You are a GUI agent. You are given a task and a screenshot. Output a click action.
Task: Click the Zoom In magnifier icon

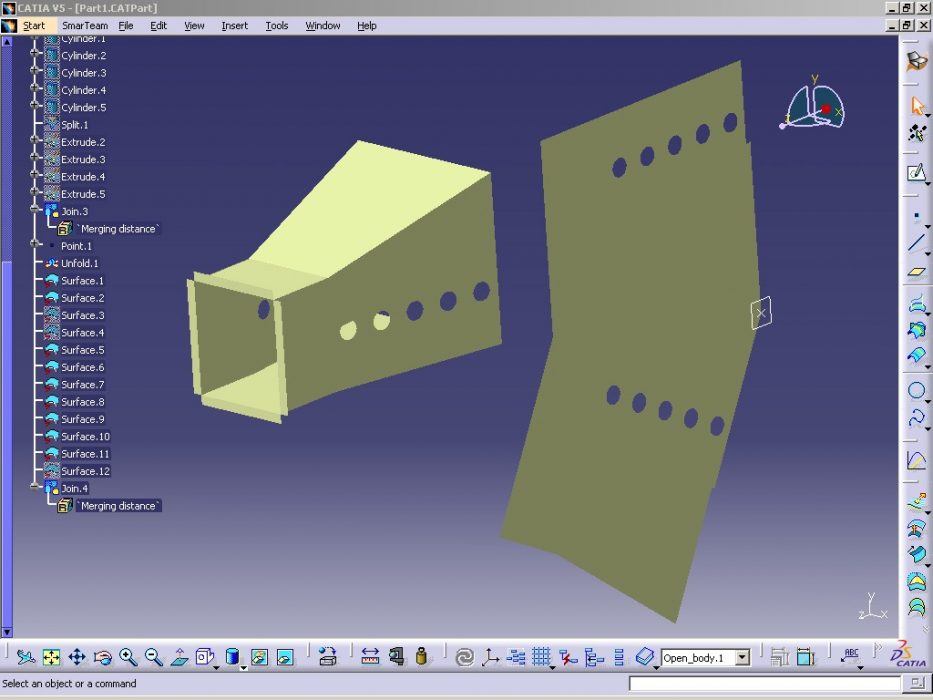coord(128,657)
